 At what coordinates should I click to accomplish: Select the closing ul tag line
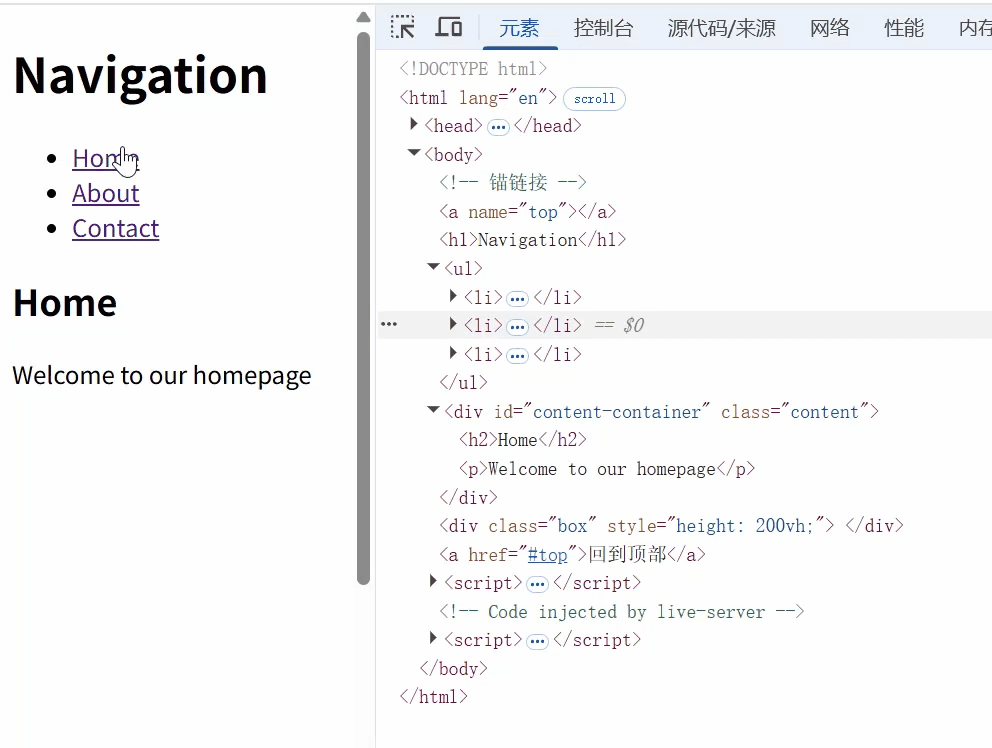[x=464, y=383]
